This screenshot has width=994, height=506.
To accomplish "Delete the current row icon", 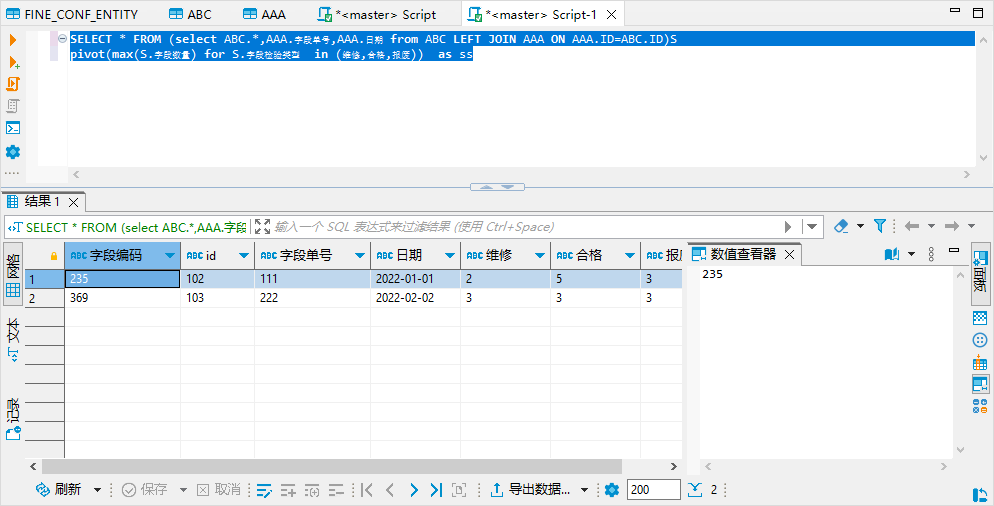I will tap(336, 490).
